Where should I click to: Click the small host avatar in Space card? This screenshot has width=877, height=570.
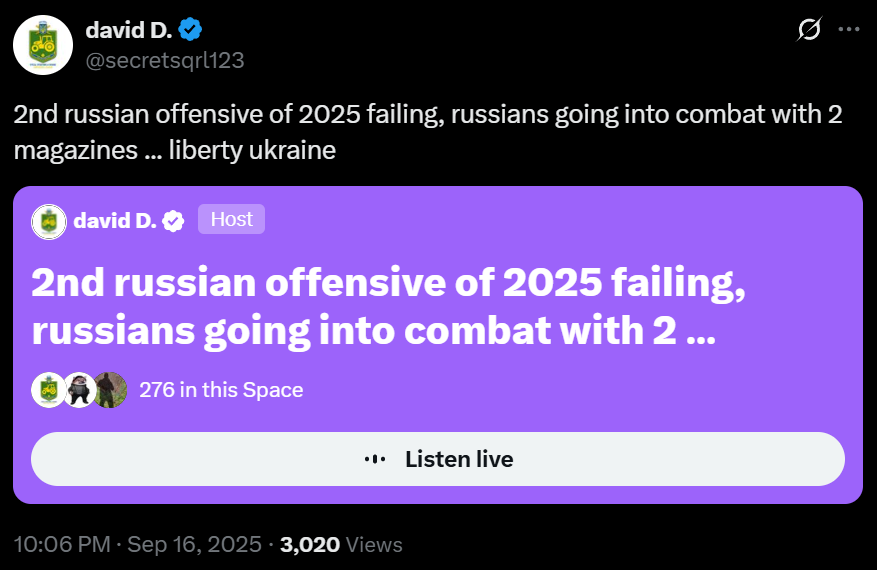[x=49, y=222]
